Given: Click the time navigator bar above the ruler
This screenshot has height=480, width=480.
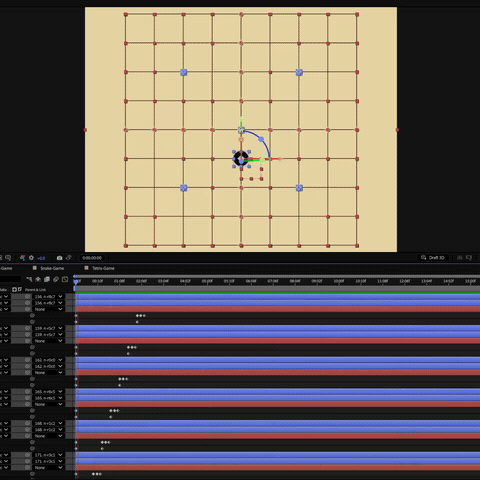Looking at the screenshot, I should 277,276.
